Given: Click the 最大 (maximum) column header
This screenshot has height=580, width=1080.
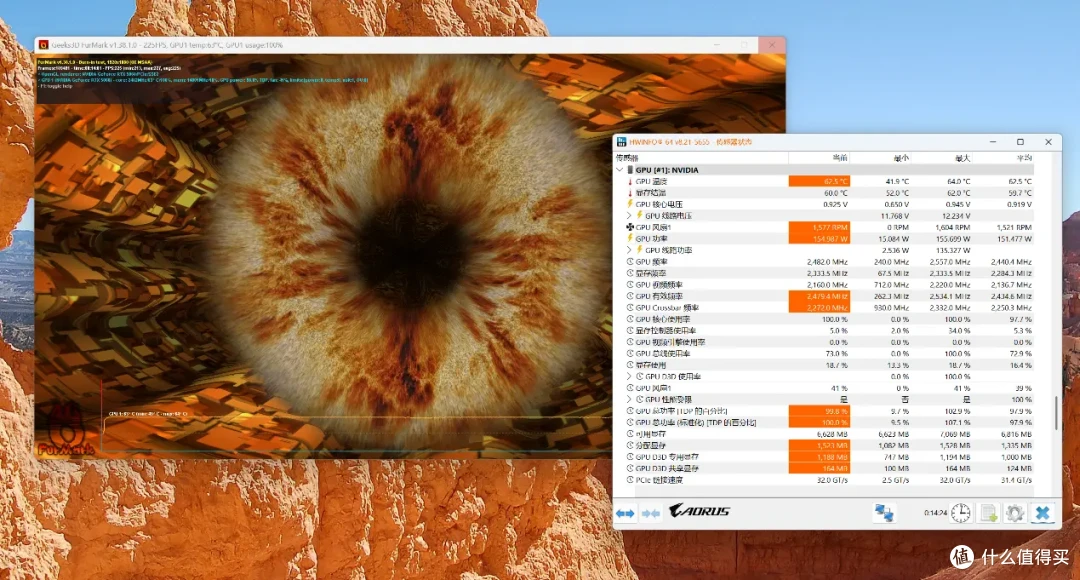Looking at the screenshot, I should click(942, 158).
